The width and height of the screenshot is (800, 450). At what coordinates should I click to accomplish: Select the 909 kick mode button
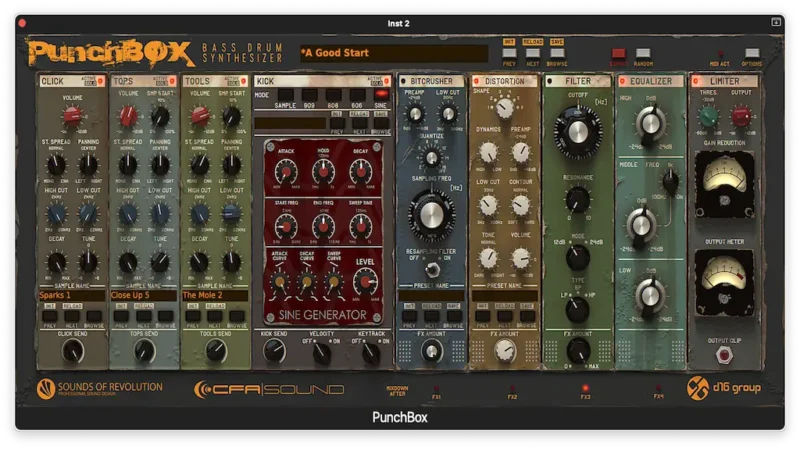(309, 95)
